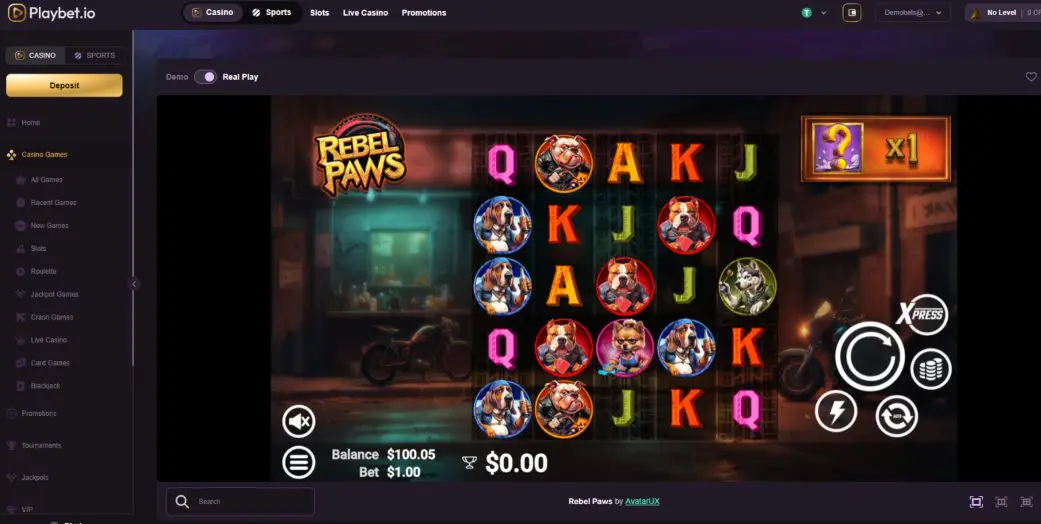Toggle between Demo and Real Play
Image resolution: width=1041 pixels, height=524 pixels.
[x=205, y=77]
